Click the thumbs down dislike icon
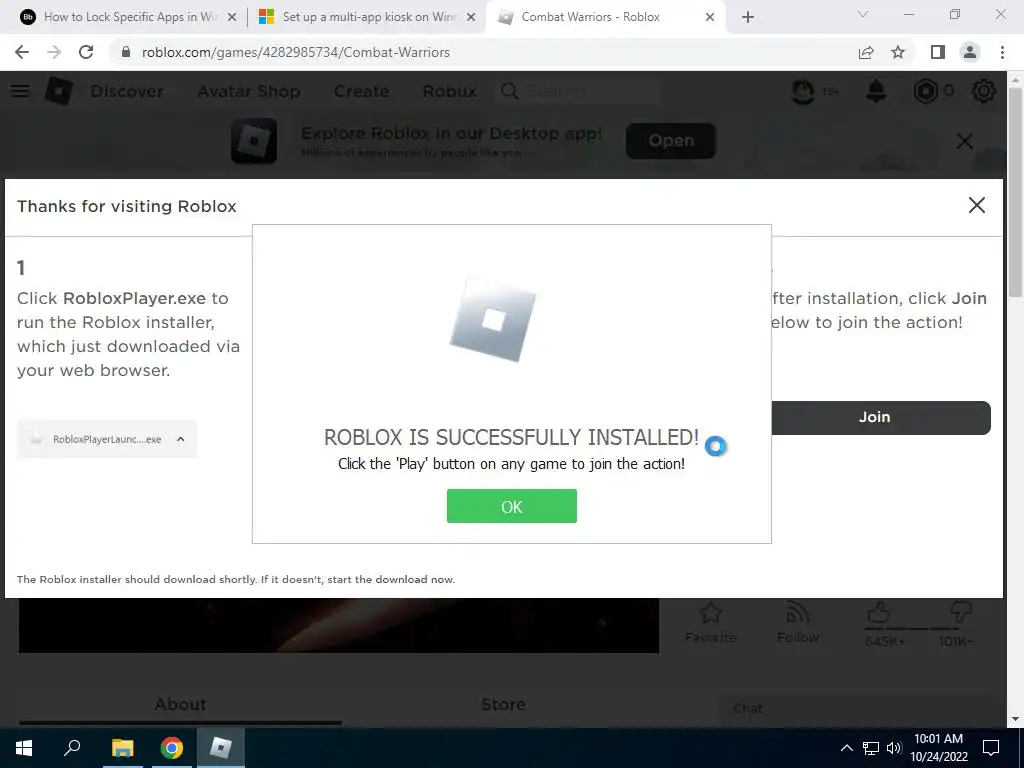 [x=960, y=613]
